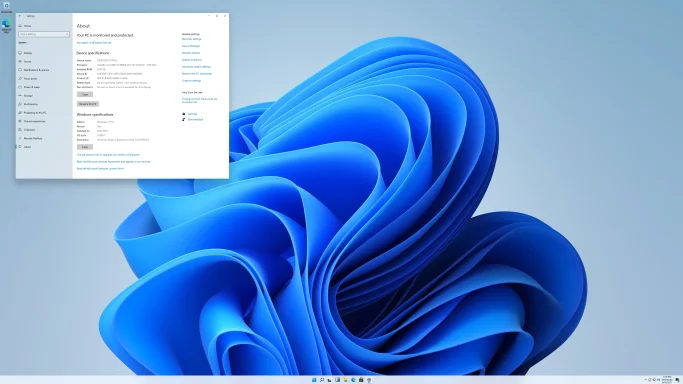Click the Settings back arrow
The image size is (683, 384).
point(20,16)
